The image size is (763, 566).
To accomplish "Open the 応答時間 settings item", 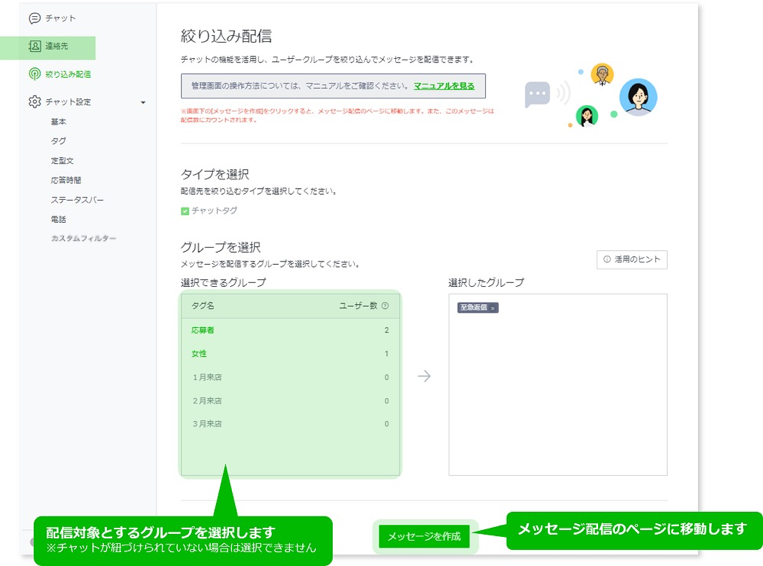I will pyautogui.click(x=65, y=180).
